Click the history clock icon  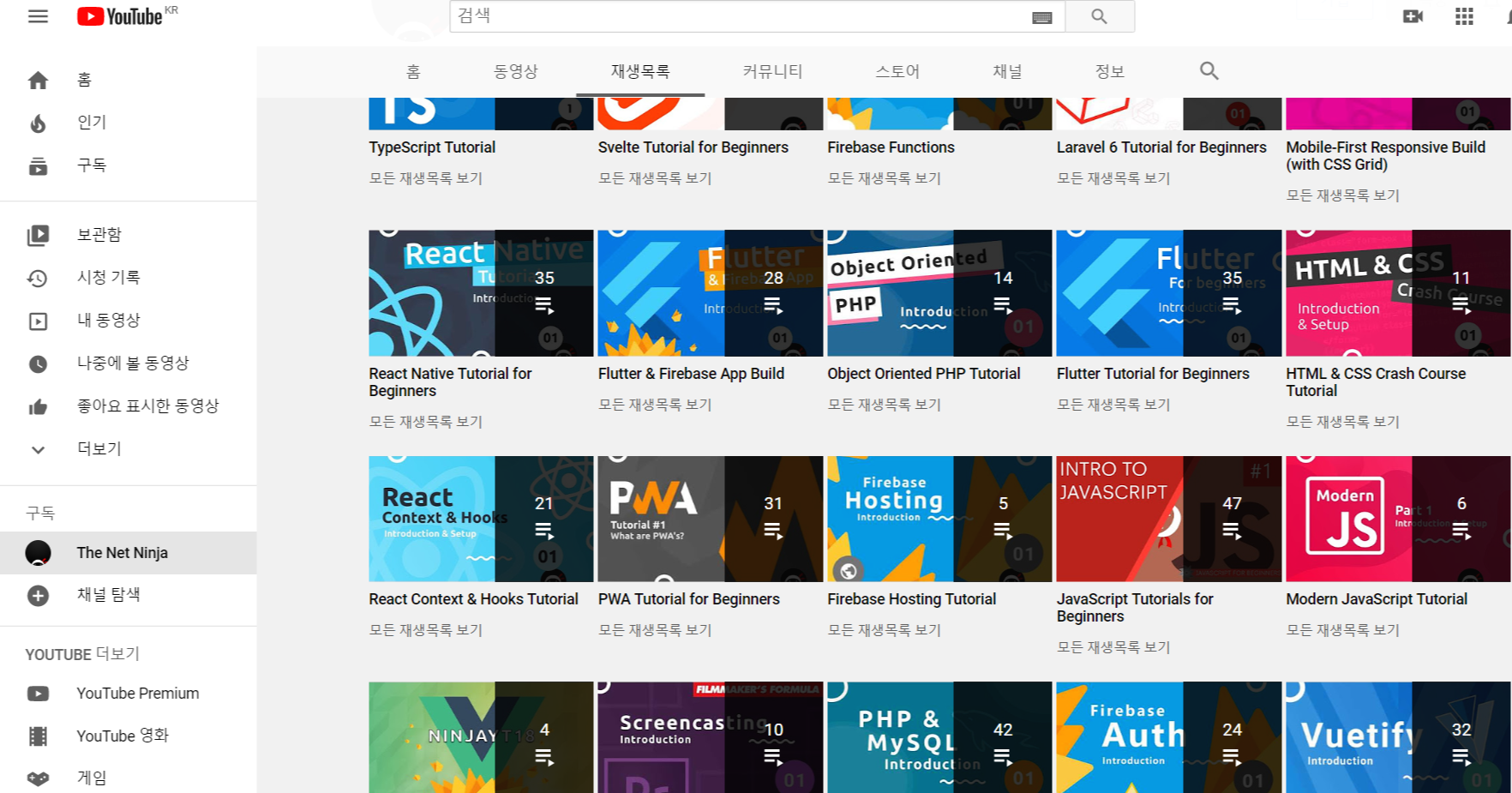tap(38, 278)
